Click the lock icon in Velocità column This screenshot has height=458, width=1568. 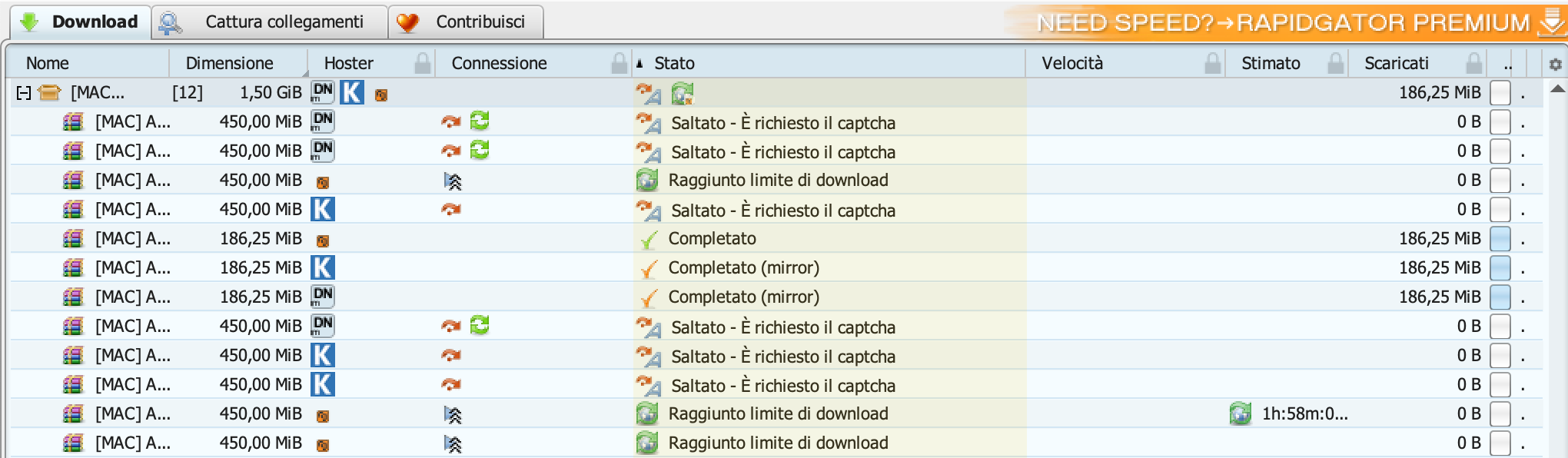1212,63
